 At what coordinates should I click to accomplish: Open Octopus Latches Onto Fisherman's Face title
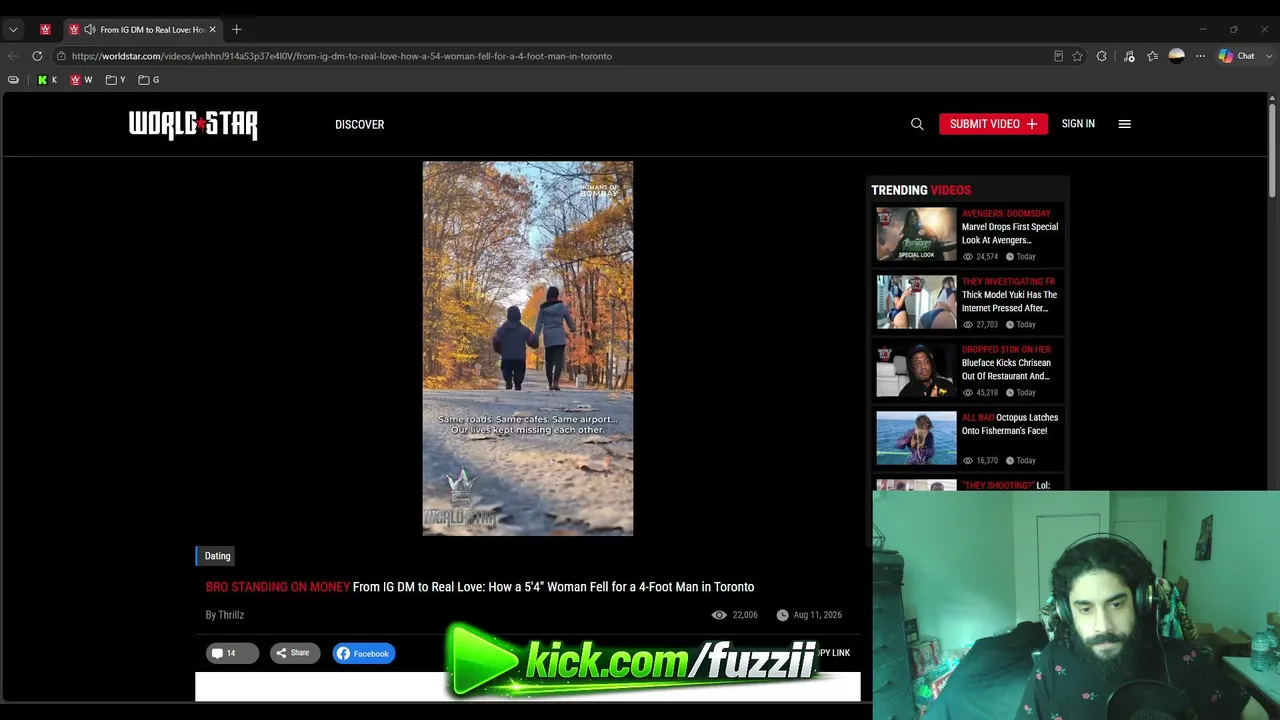(x=1010, y=424)
